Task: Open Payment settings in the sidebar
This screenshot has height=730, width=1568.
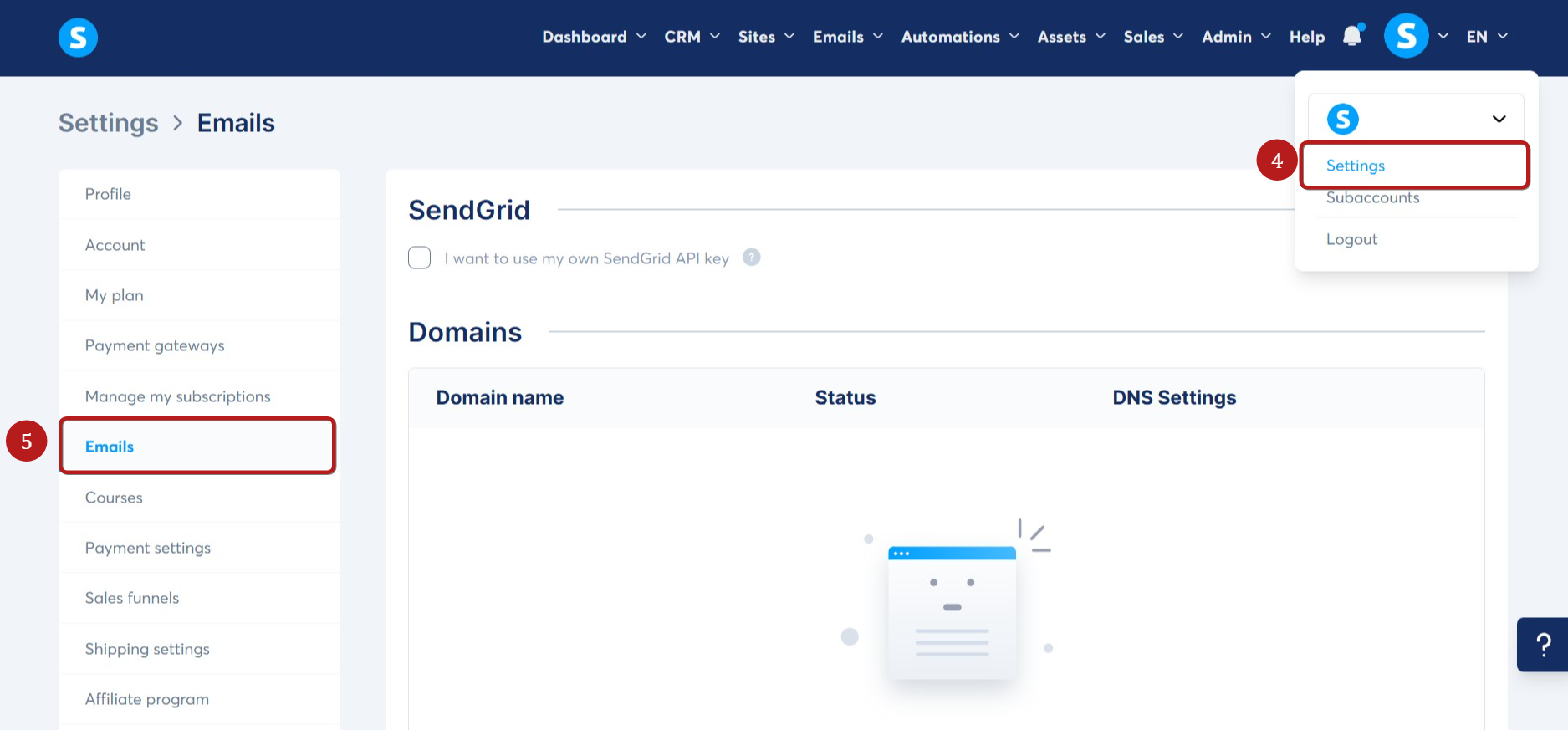Action: point(199,548)
